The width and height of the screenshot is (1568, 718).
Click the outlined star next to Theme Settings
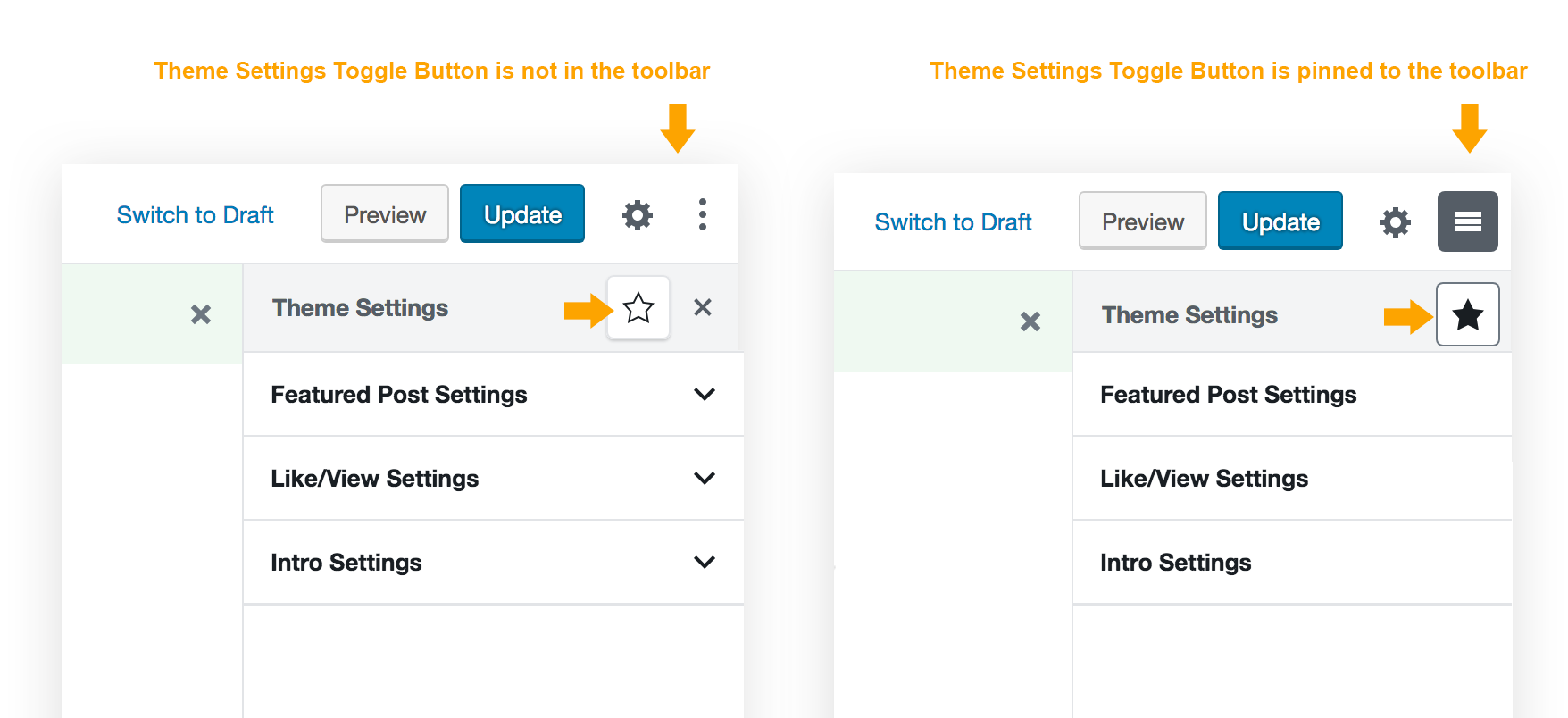tap(638, 308)
